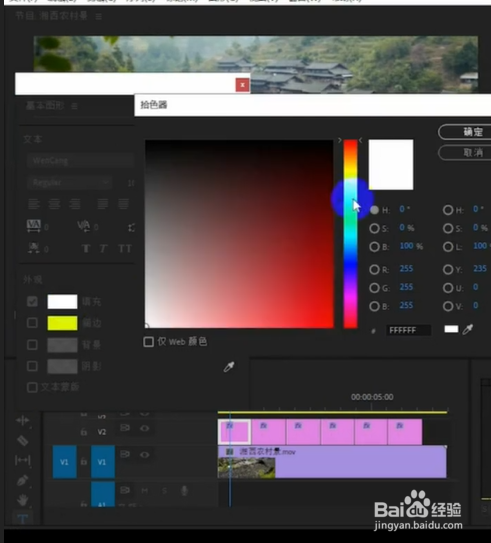
Task: Select the G radio button in picker
Action: [374, 288]
